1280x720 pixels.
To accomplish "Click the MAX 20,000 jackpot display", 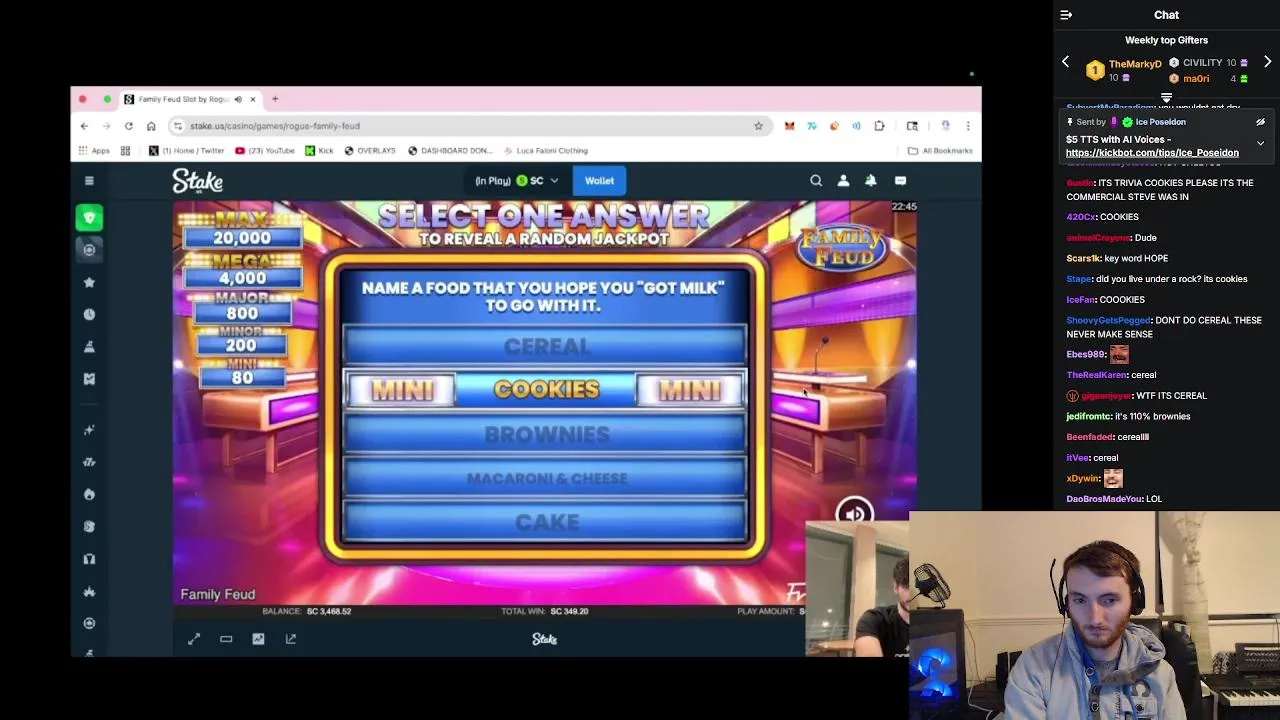I will coord(241,229).
